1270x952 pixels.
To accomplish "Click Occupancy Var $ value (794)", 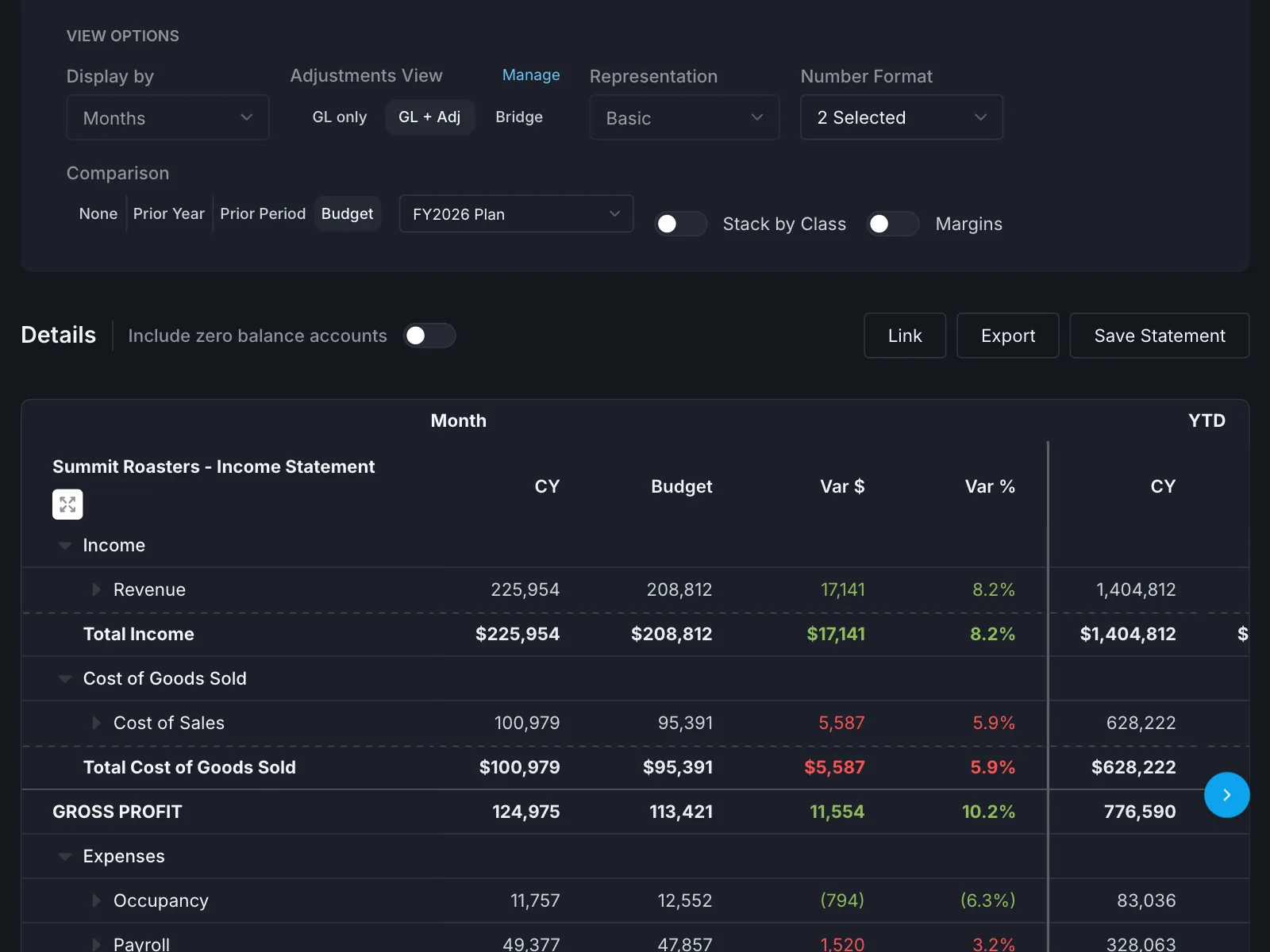I will tap(842, 900).
